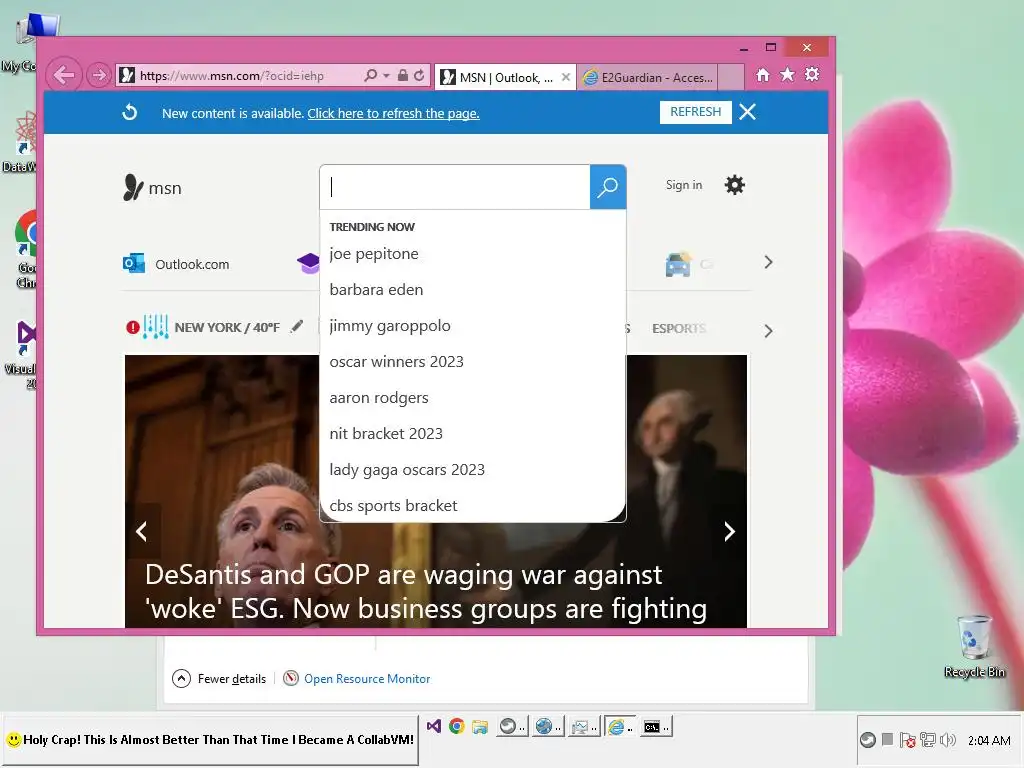Click the 'Holy Crap!' taskbar message button
The image size is (1024, 768).
pyautogui.click(x=210, y=740)
